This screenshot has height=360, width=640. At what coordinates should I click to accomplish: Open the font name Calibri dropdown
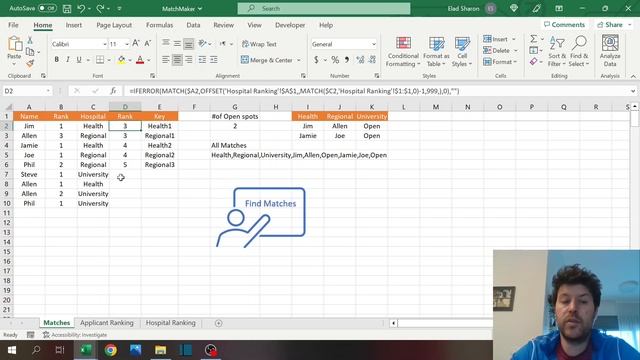coord(104,44)
